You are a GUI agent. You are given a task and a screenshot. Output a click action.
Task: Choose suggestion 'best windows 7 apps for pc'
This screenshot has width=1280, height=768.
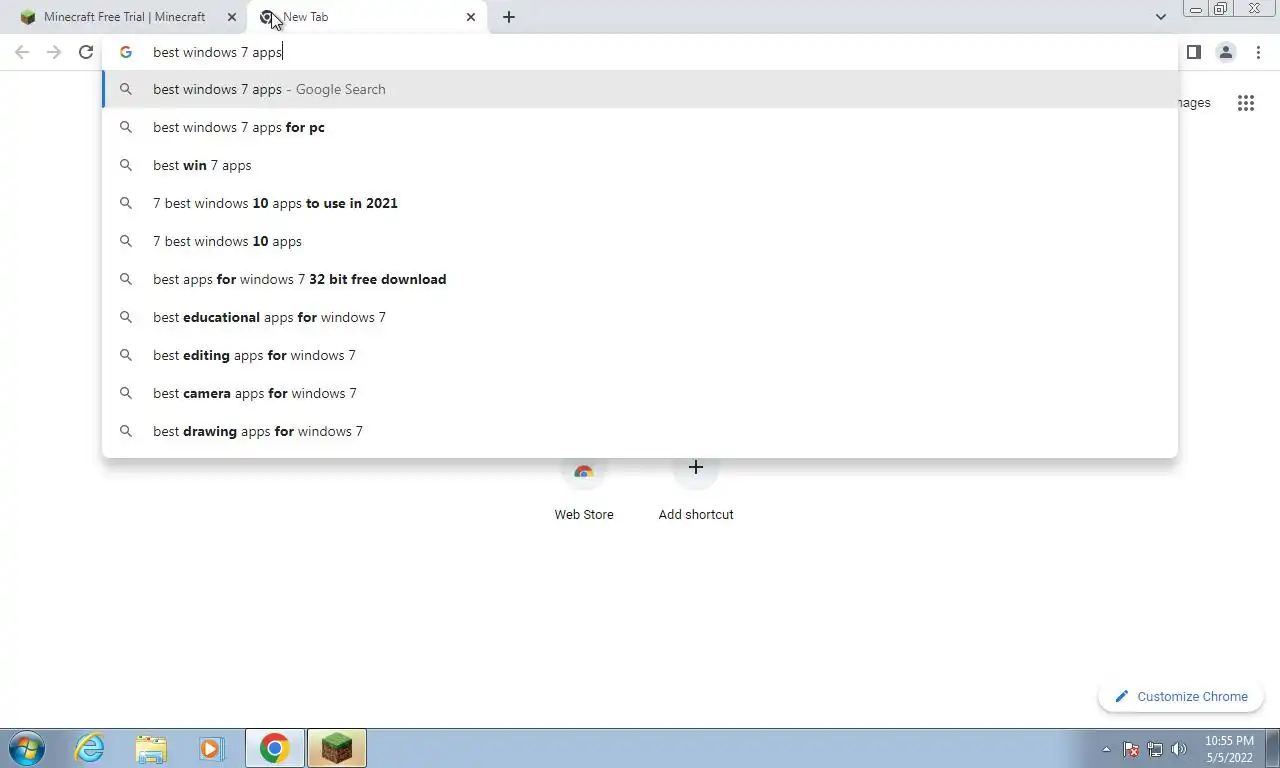pyautogui.click(x=640, y=127)
